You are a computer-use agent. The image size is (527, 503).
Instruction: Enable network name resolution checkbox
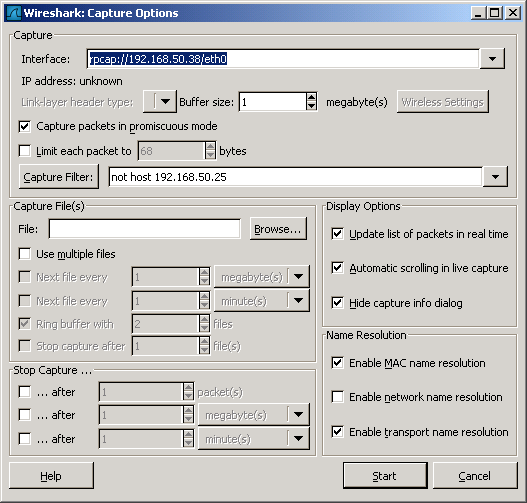click(x=337, y=397)
